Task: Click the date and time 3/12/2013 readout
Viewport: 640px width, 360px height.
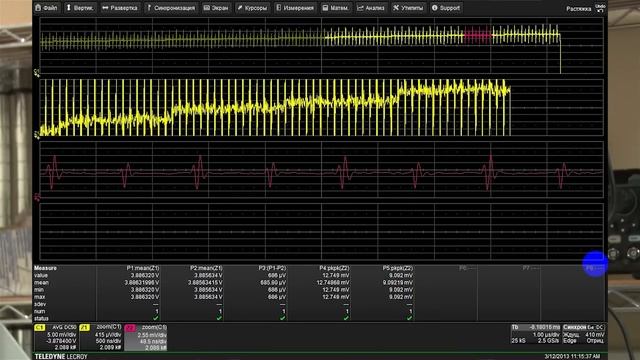Action: click(572, 356)
